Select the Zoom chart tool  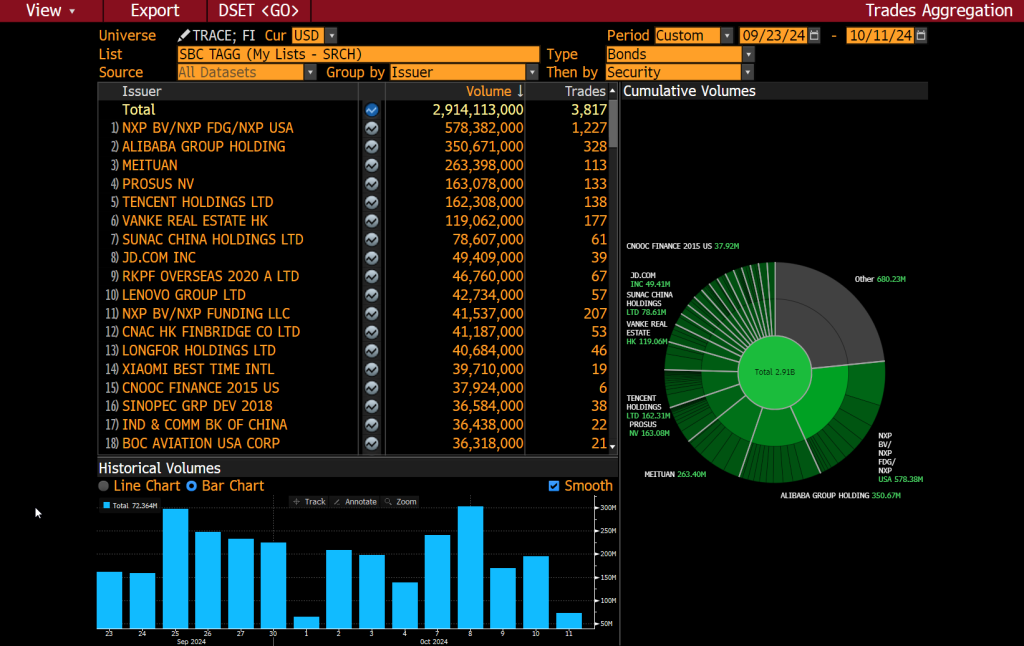[400, 502]
